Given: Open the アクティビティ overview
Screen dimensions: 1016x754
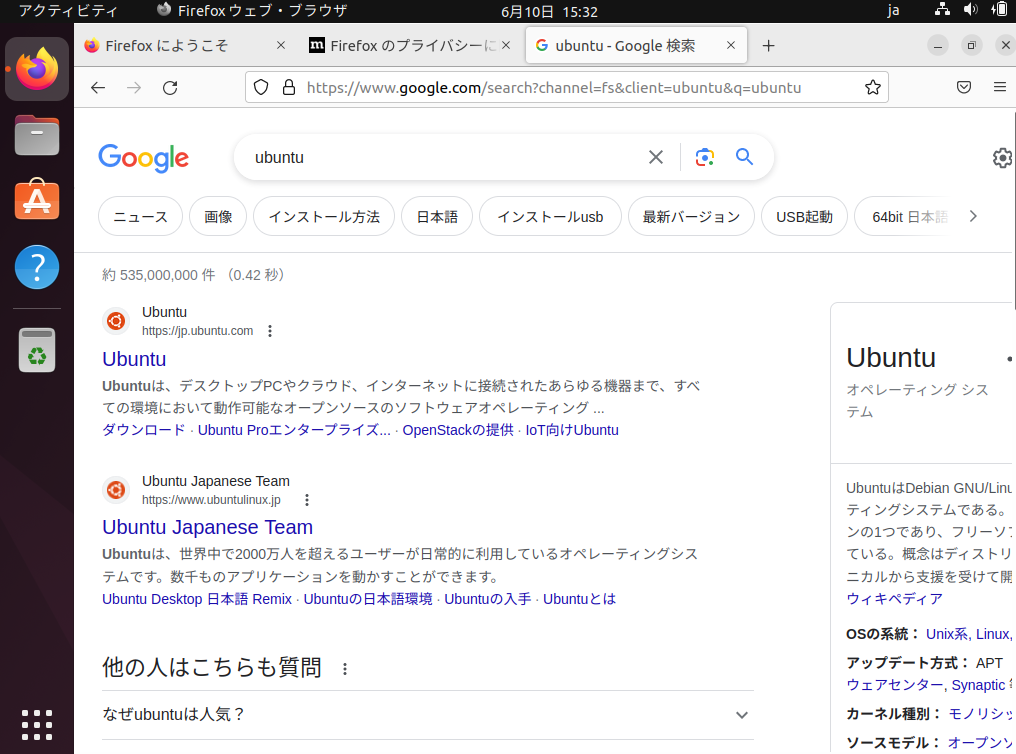Looking at the screenshot, I should (68, 10).
